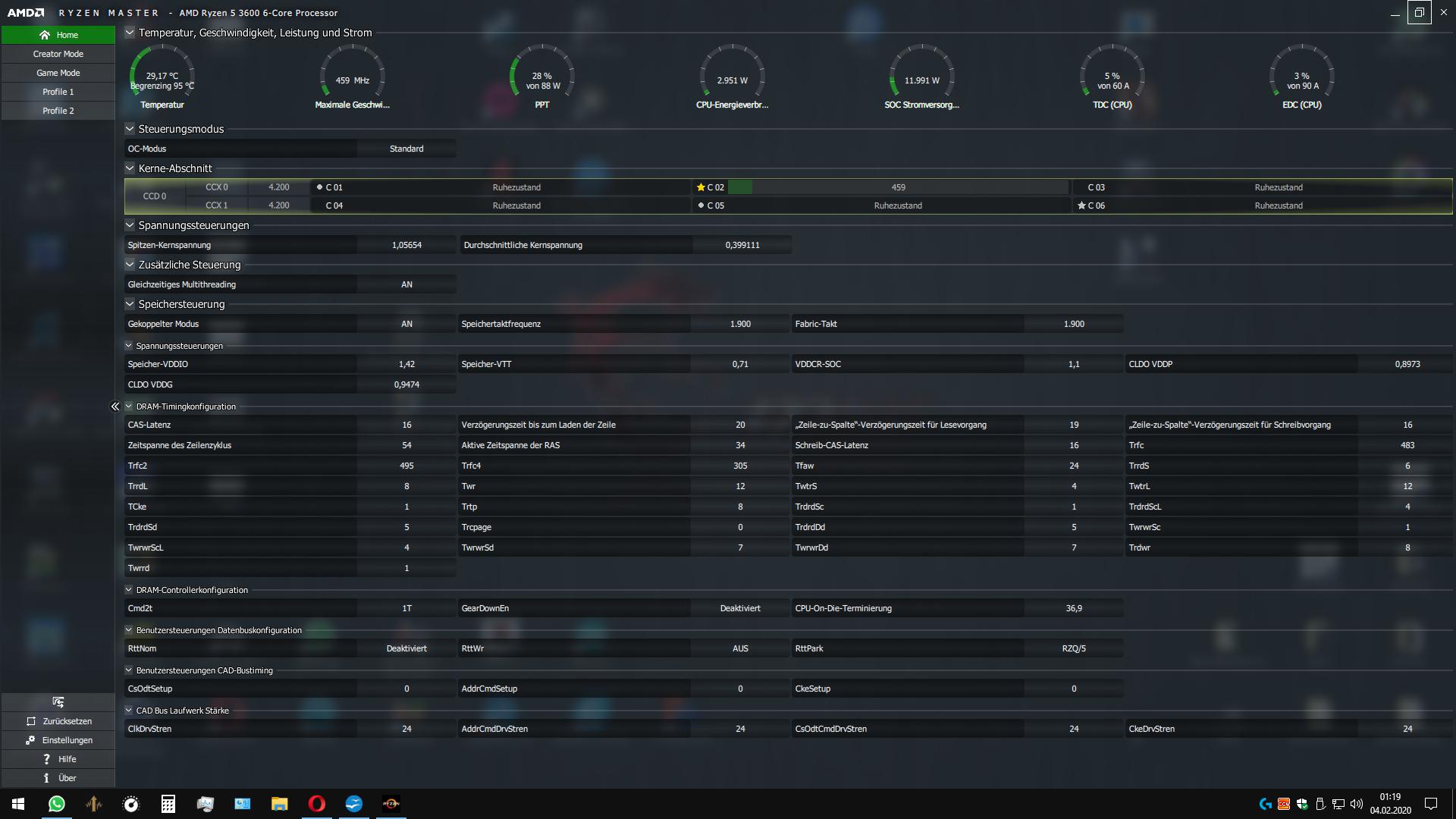Click the SOC Stromversorgung gauge
The image size is (1456, 819).
click(x=921, y=77)
